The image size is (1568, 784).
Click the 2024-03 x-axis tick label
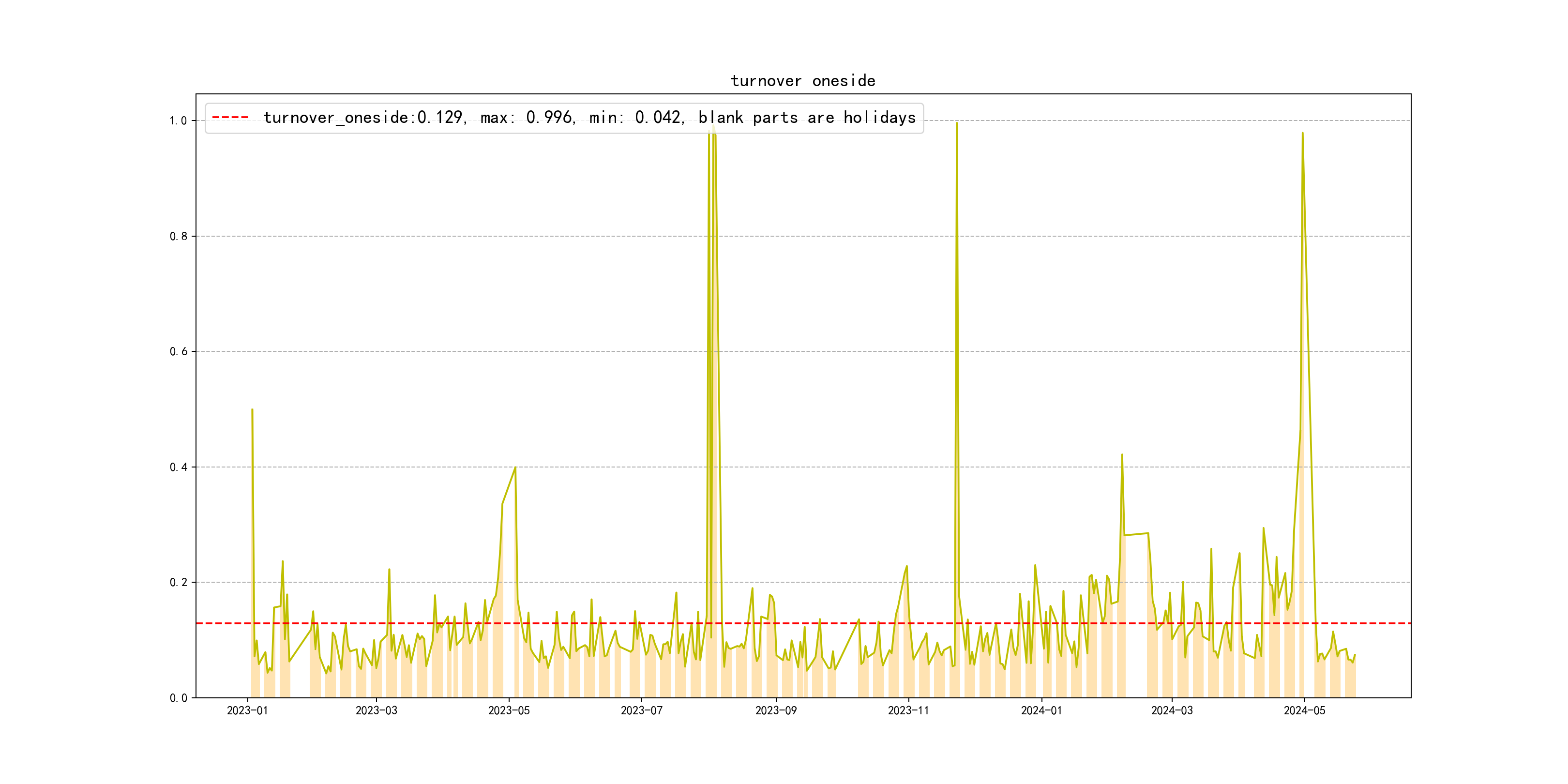click(1172, 710)
